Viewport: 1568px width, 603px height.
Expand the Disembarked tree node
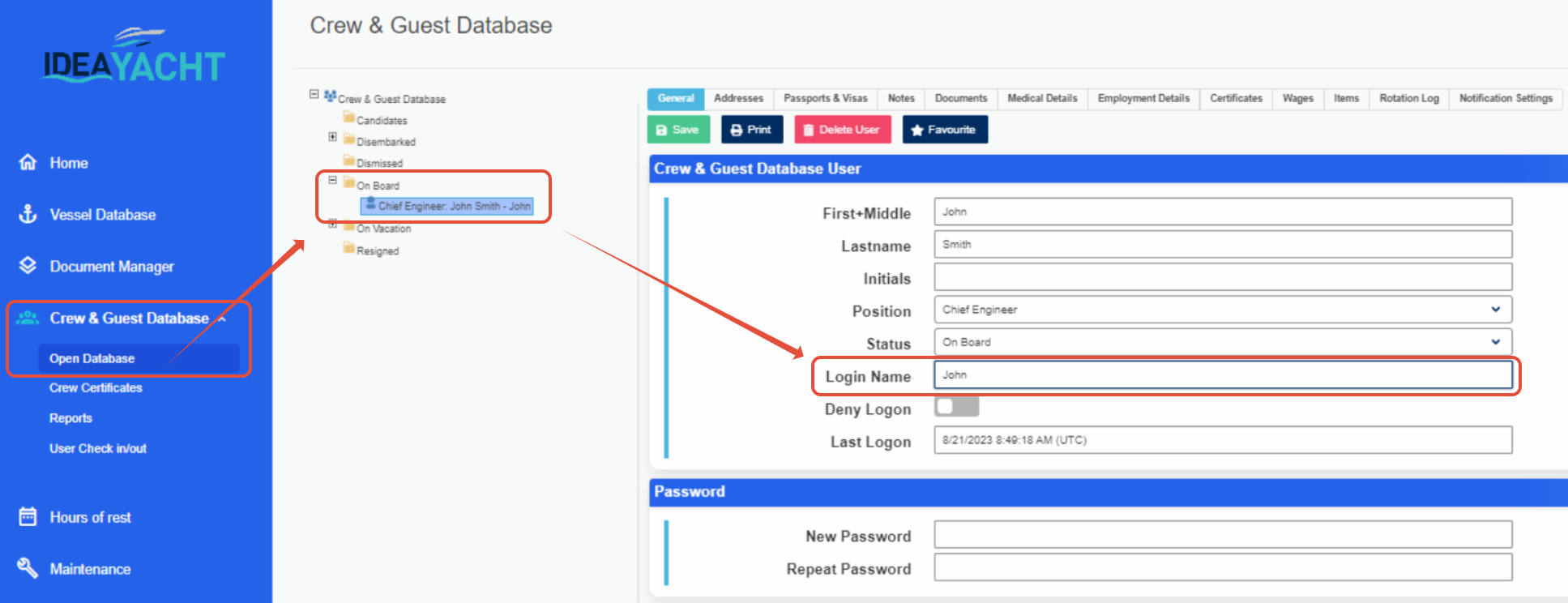coord(332,136)
